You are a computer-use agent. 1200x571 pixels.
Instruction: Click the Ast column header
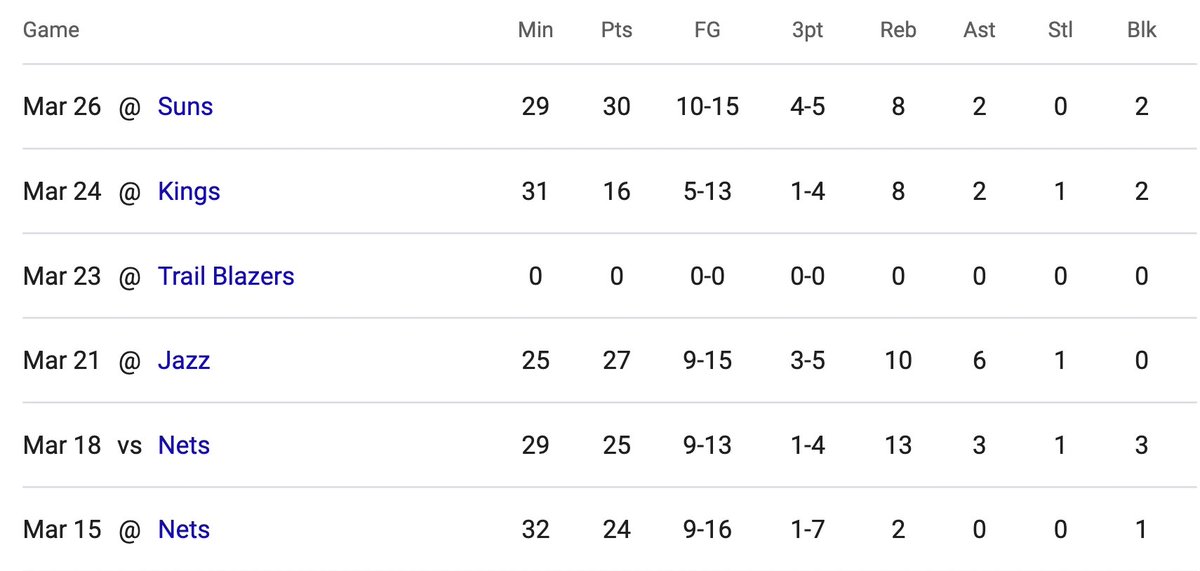(979, 30)
